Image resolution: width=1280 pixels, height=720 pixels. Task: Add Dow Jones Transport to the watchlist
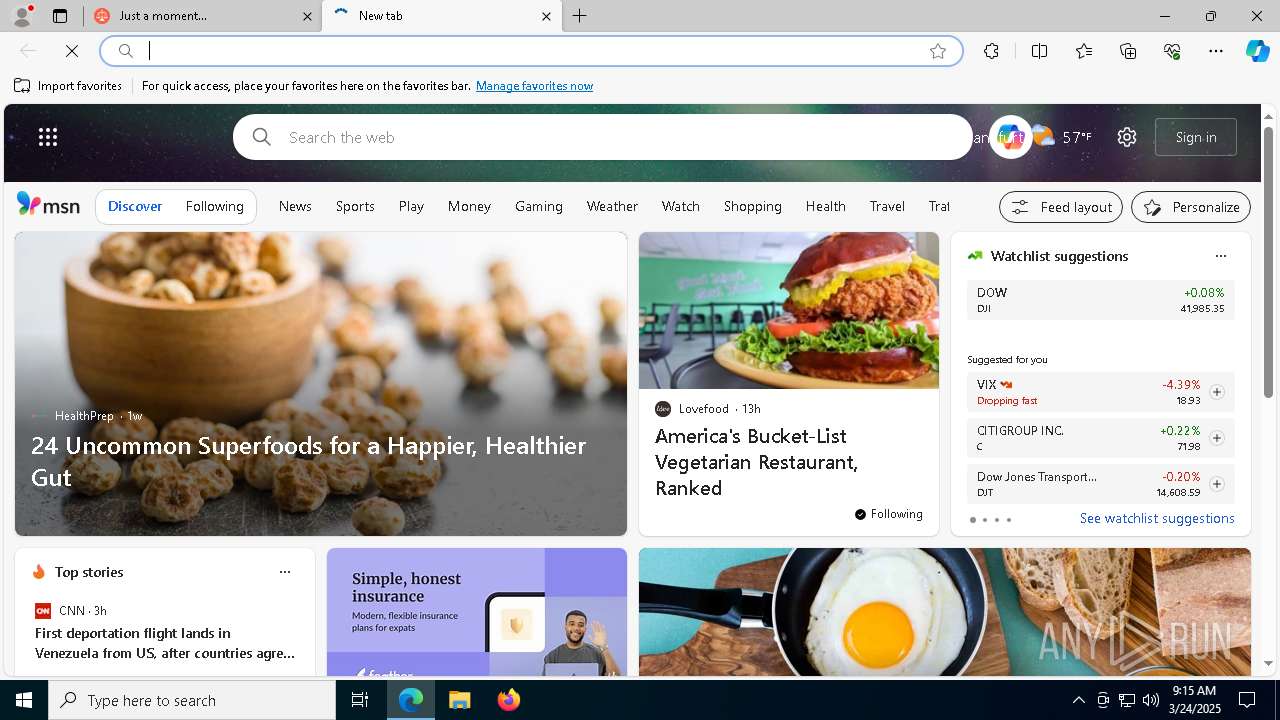[1217, 484]
